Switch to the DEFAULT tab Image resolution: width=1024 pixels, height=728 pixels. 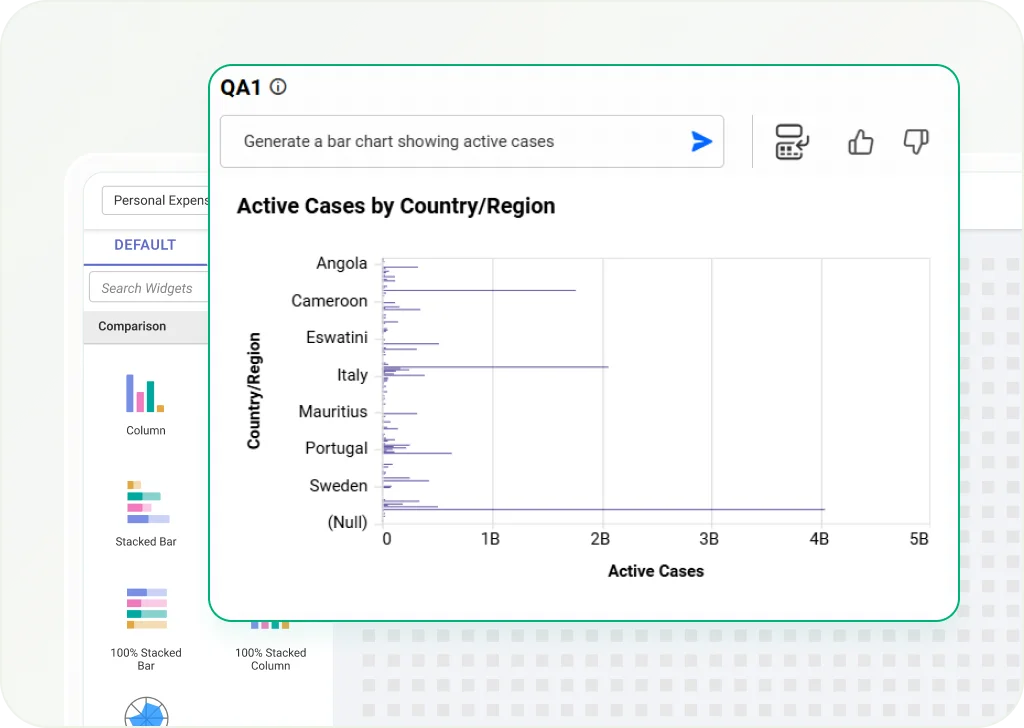[x=145, y=245]
